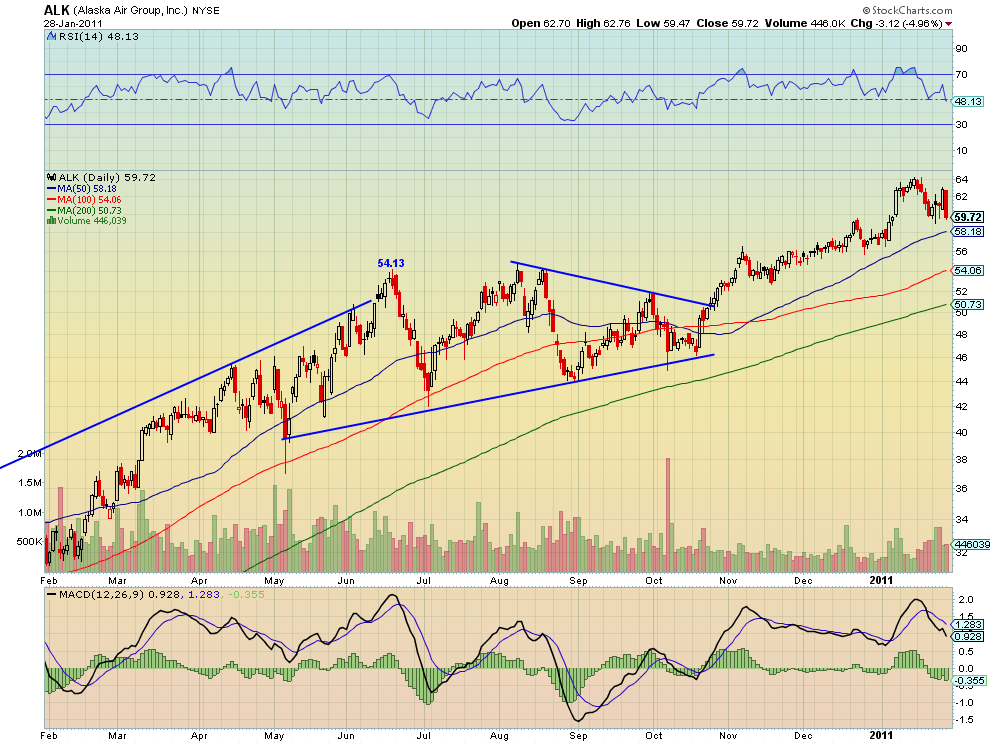
Task: Click the 40 price axis label
Action: [962, 433]
